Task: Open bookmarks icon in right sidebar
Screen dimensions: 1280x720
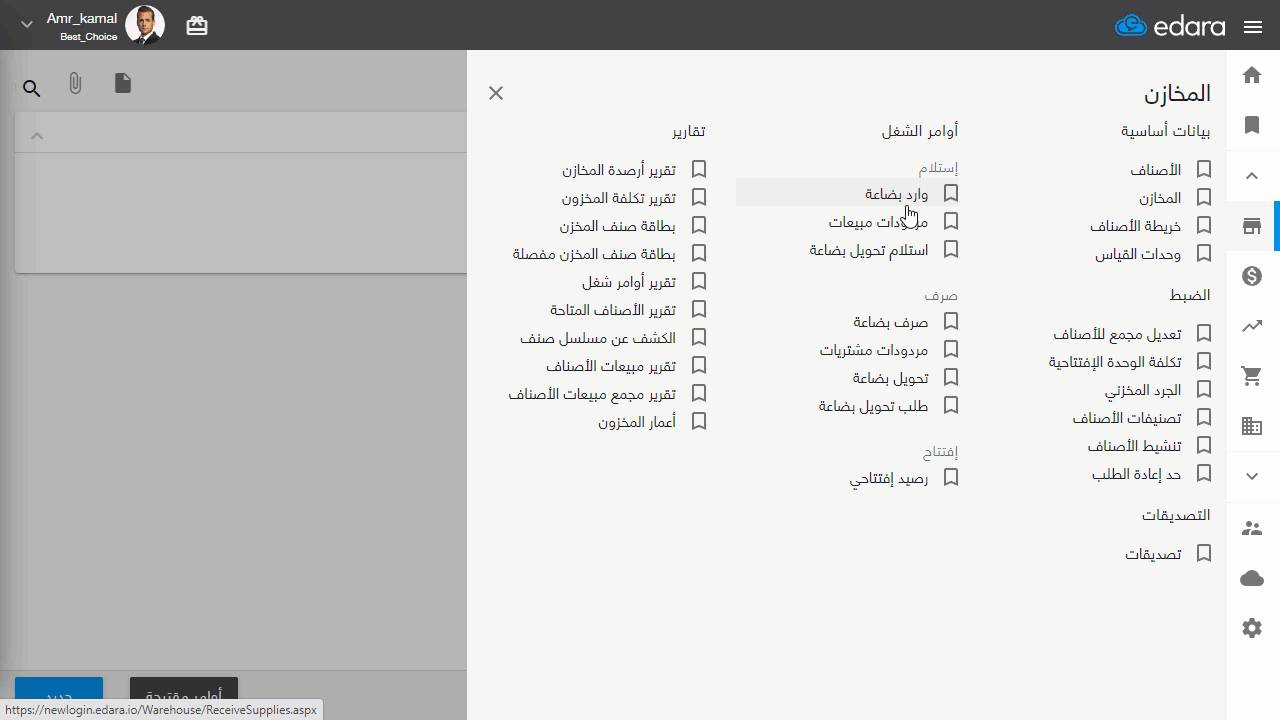Action: 1252,125
